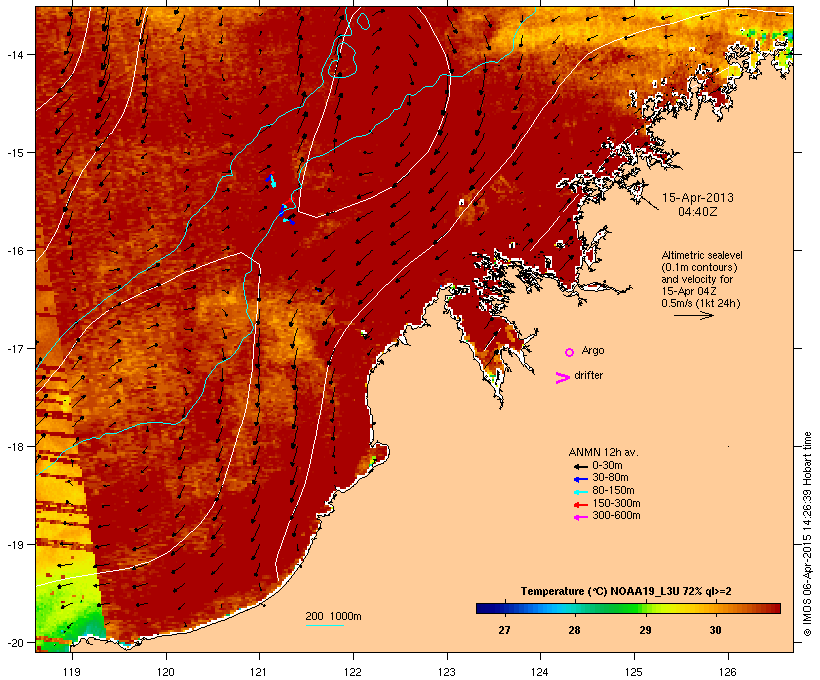Click the cyan 80-150m legend arrow

coord(580,492)
